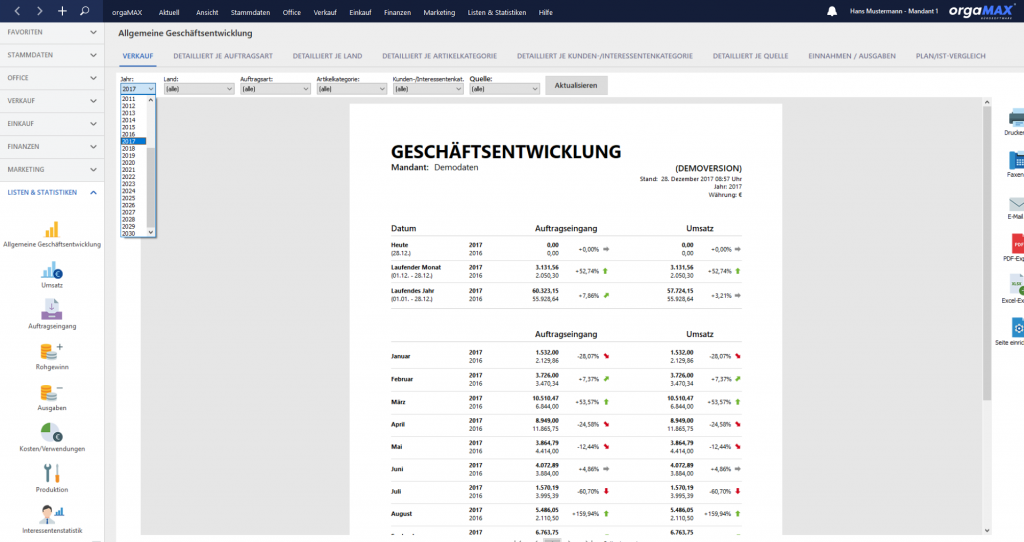The height and width of the screenshot is (542, 1024).
Task: Expand the Marketing sidebar section
Action: [x=52, y=169]
